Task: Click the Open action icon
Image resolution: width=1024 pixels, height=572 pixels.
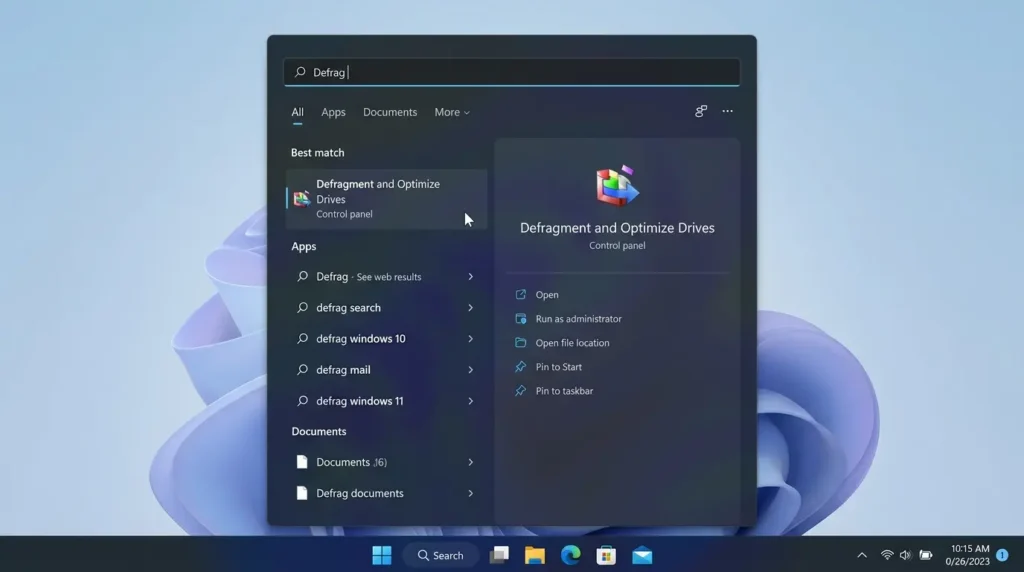Action: 520,294
